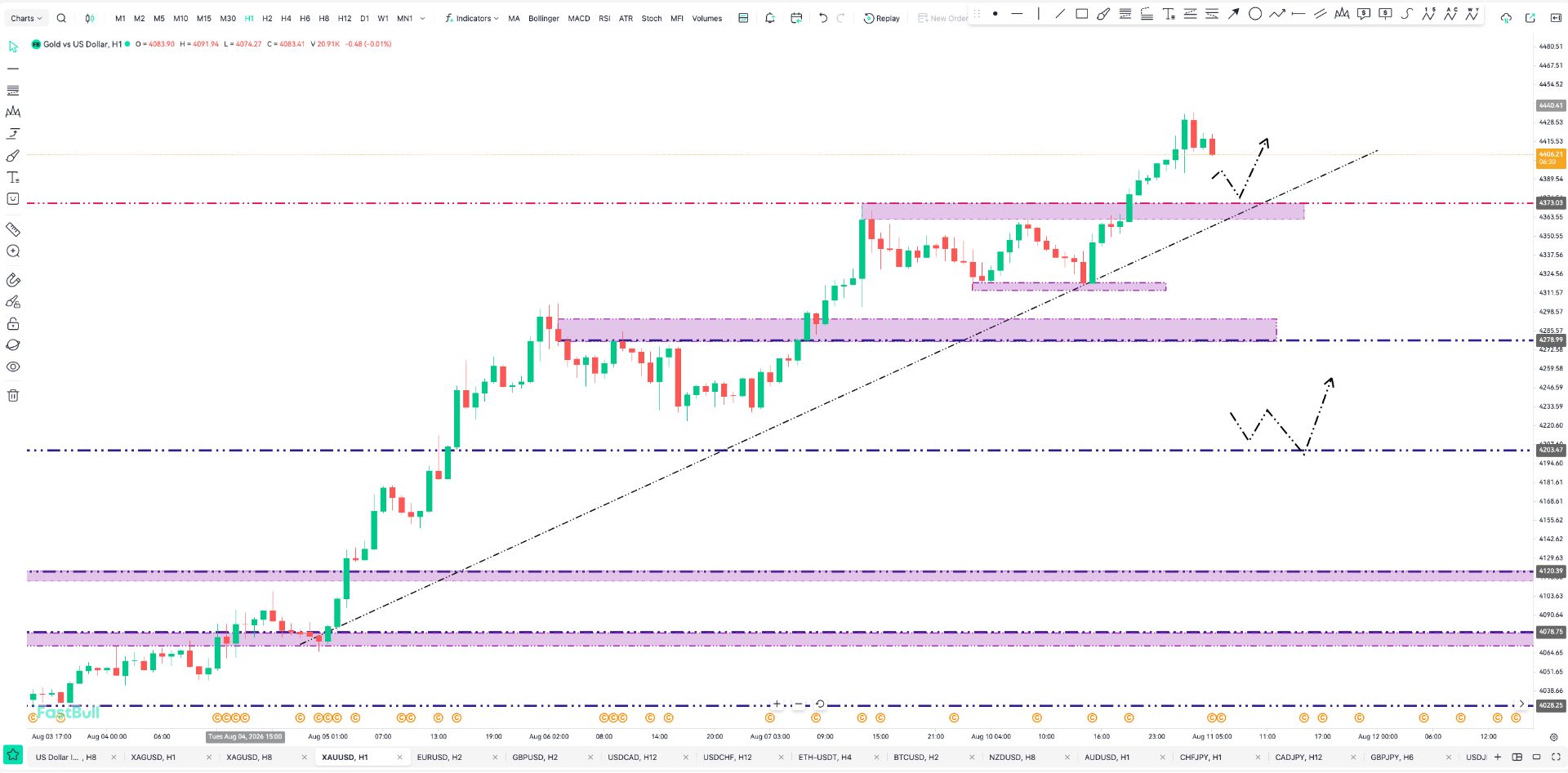This screenshot has height=773, width=1568.
Task: Select the dot marker drawing tool
Action: 996,14
